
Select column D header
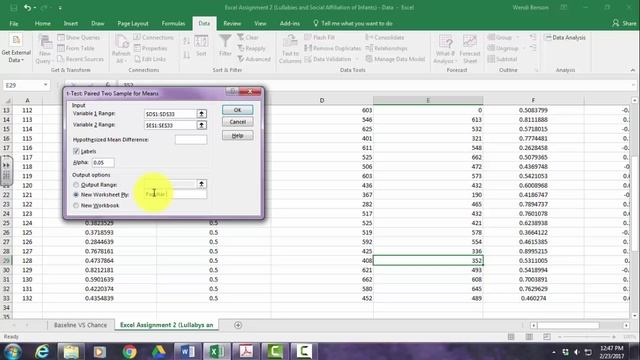(x=322, y=100)
